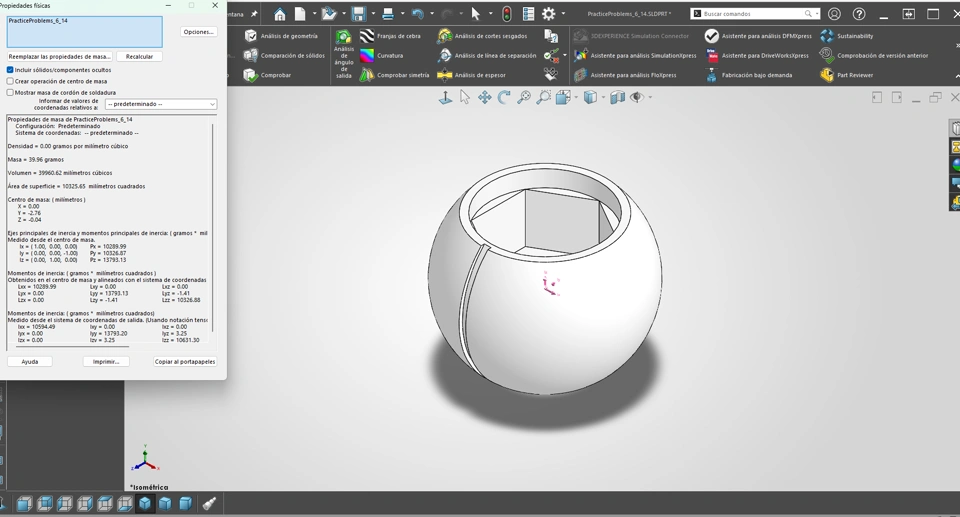Run the Sustainability tool
This screenshot has width=960, height=517.
pos(827,36)
